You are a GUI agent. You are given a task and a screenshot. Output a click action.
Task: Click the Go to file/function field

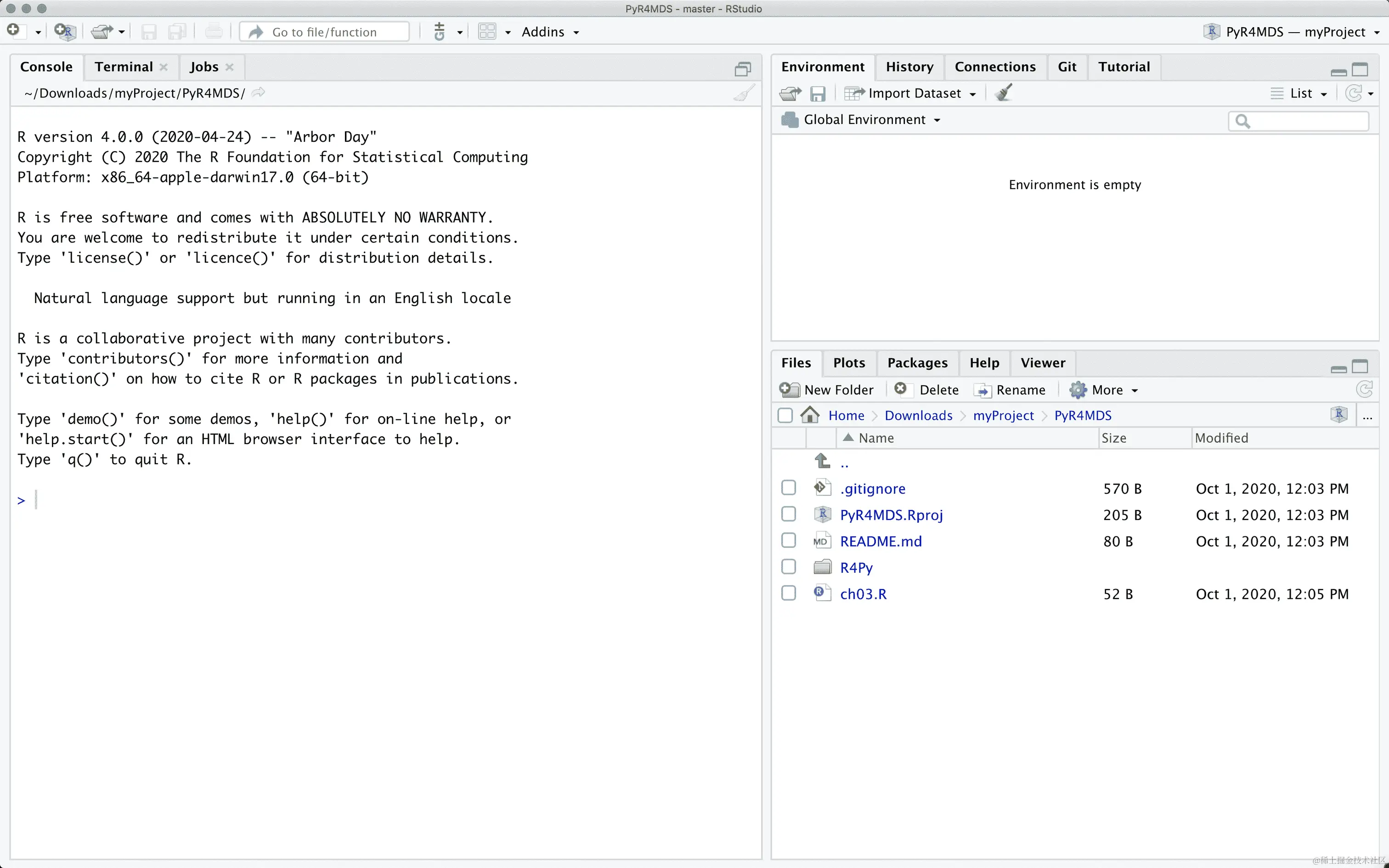coord(325,32)
